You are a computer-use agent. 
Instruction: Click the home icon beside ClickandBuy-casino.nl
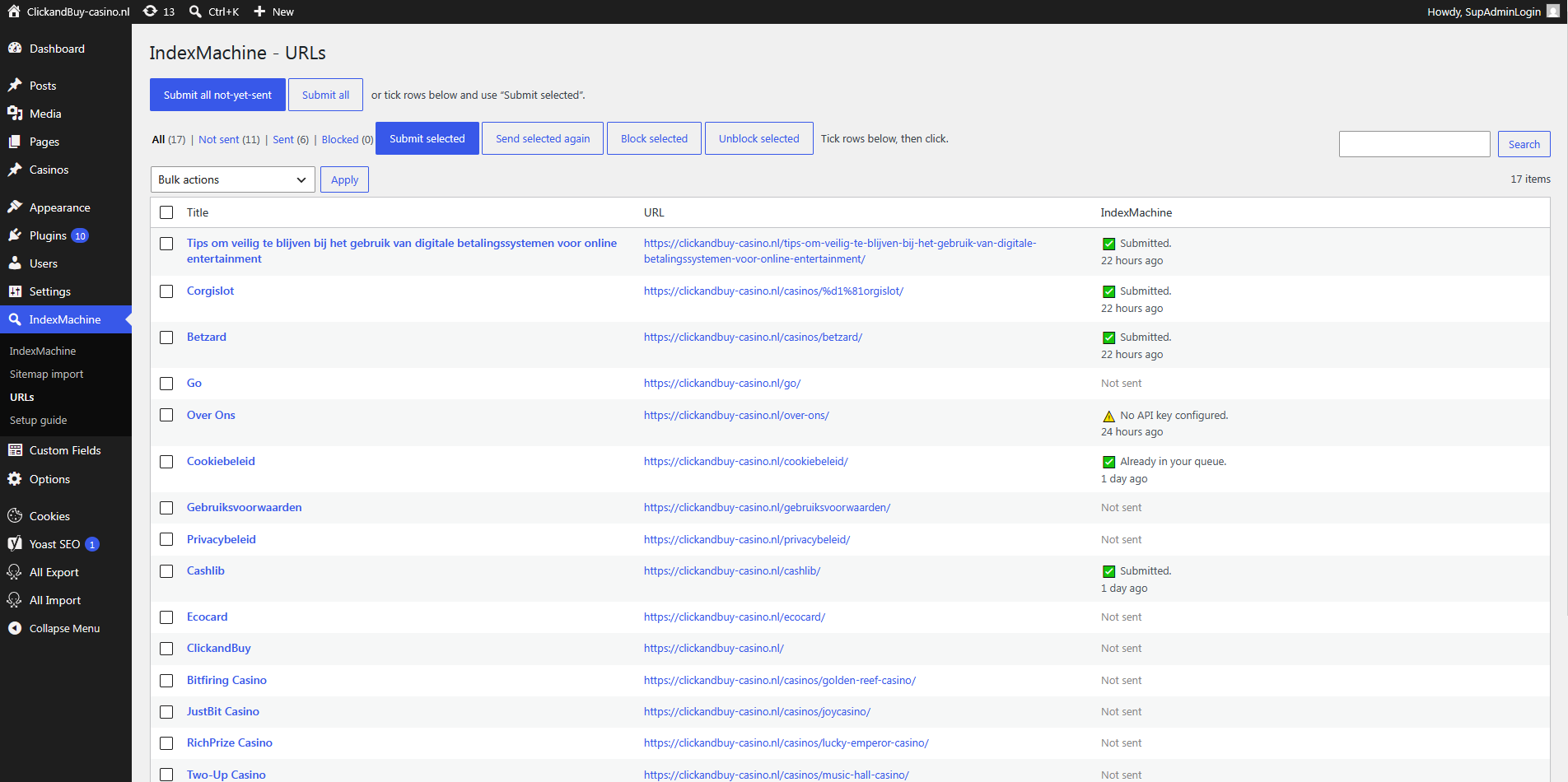(14, 12)
